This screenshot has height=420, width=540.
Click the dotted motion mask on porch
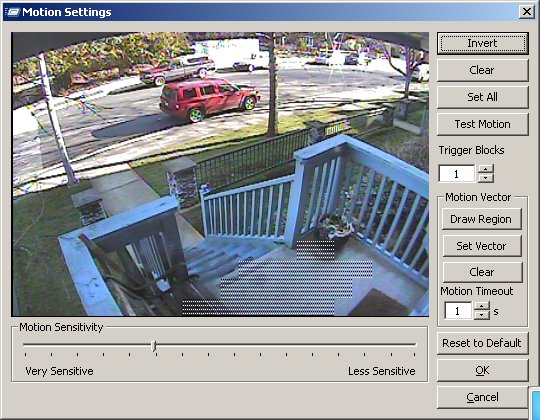click(278, 278)
